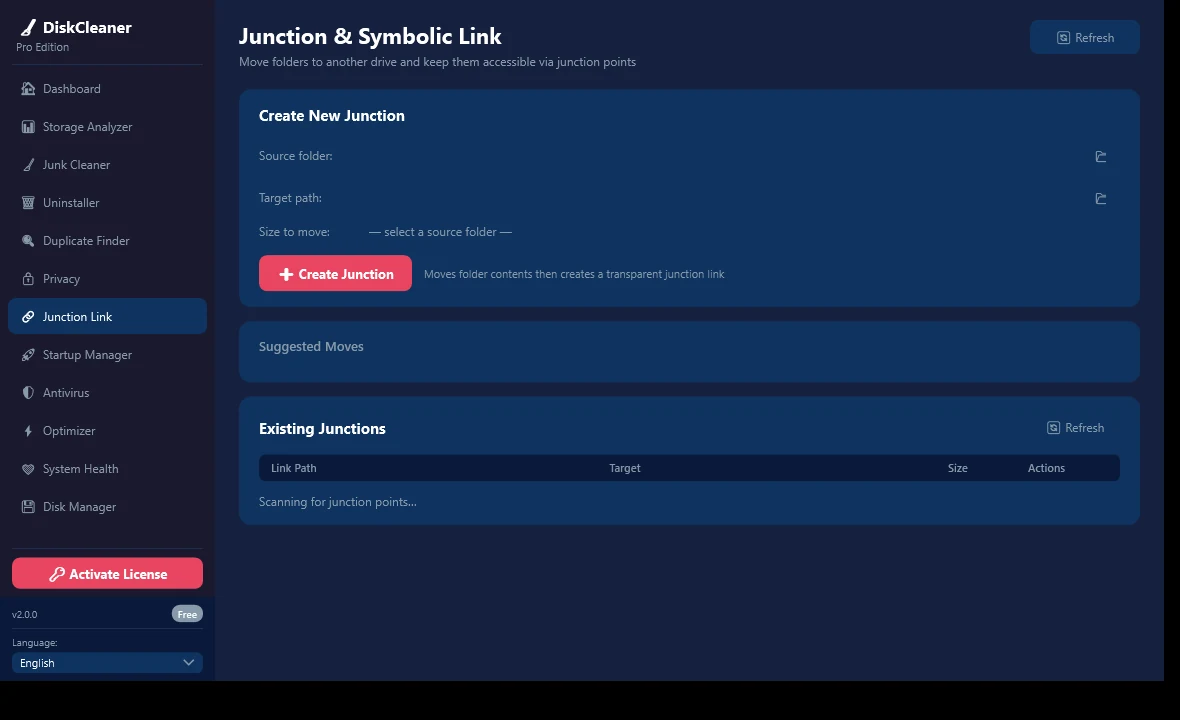The image size is (1180, 720).
Task: Go to Storage Analyzer section
Action: [107, 126]
